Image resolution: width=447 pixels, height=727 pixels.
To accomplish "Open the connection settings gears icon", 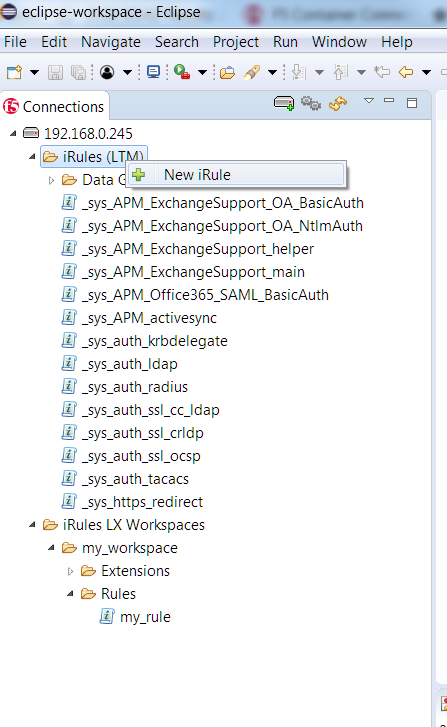I will coord(311,102).
